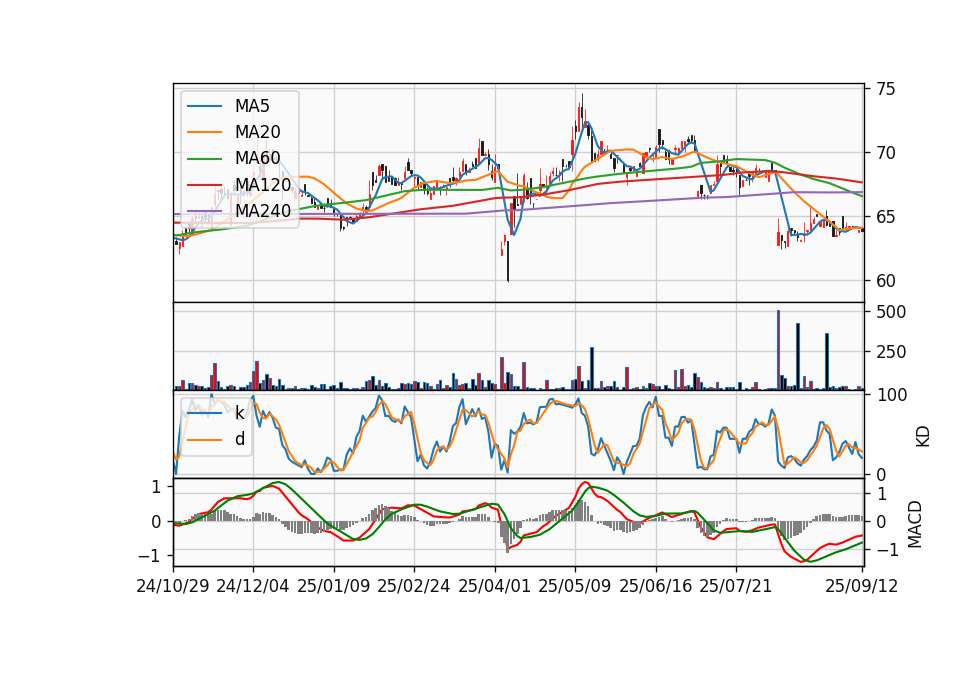Click the 70 price axis tick
960x690 pixels.
click(x=885, y=153)
